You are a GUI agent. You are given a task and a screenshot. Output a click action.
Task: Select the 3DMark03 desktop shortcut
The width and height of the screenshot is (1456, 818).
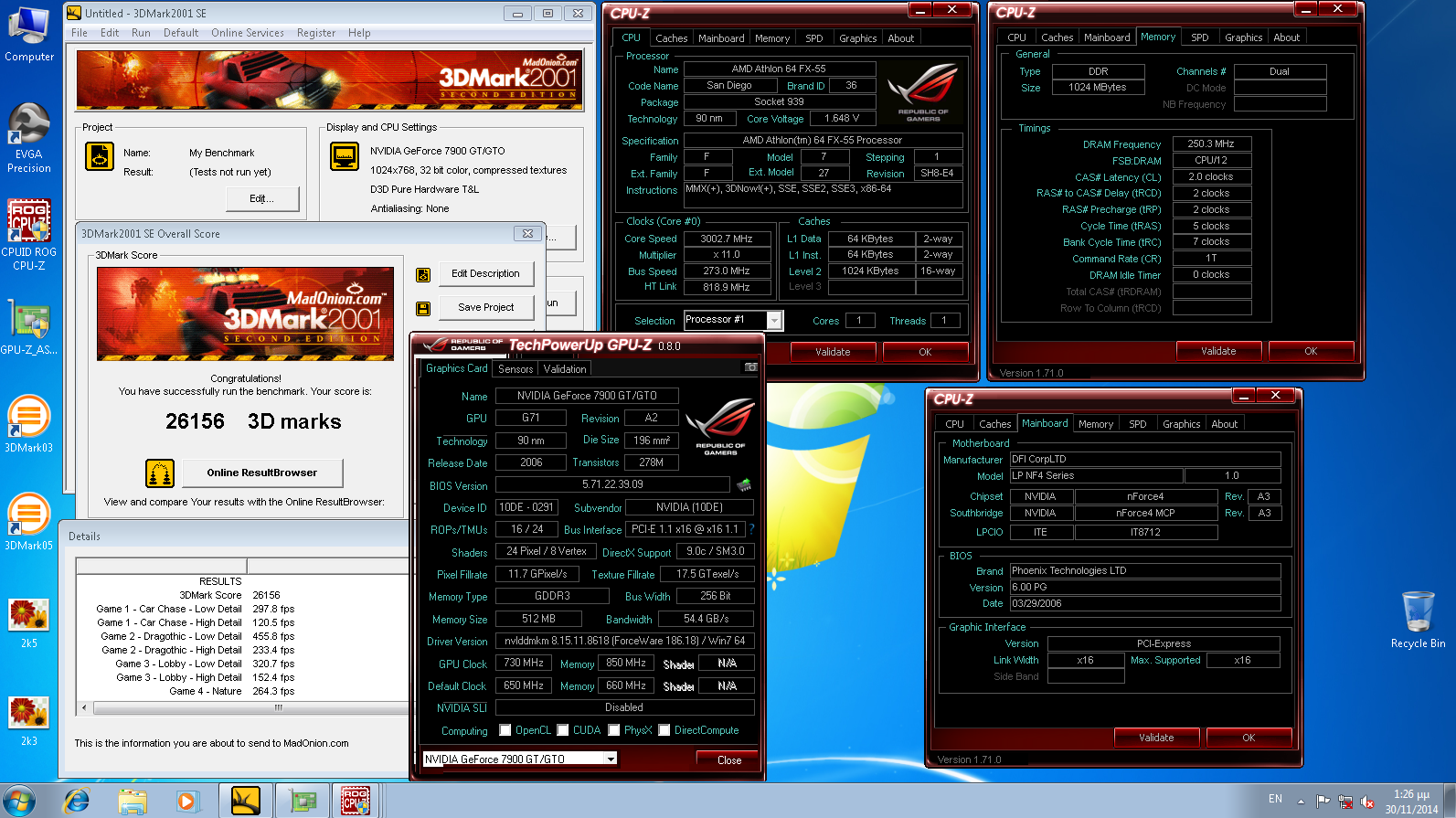point(29,423)
